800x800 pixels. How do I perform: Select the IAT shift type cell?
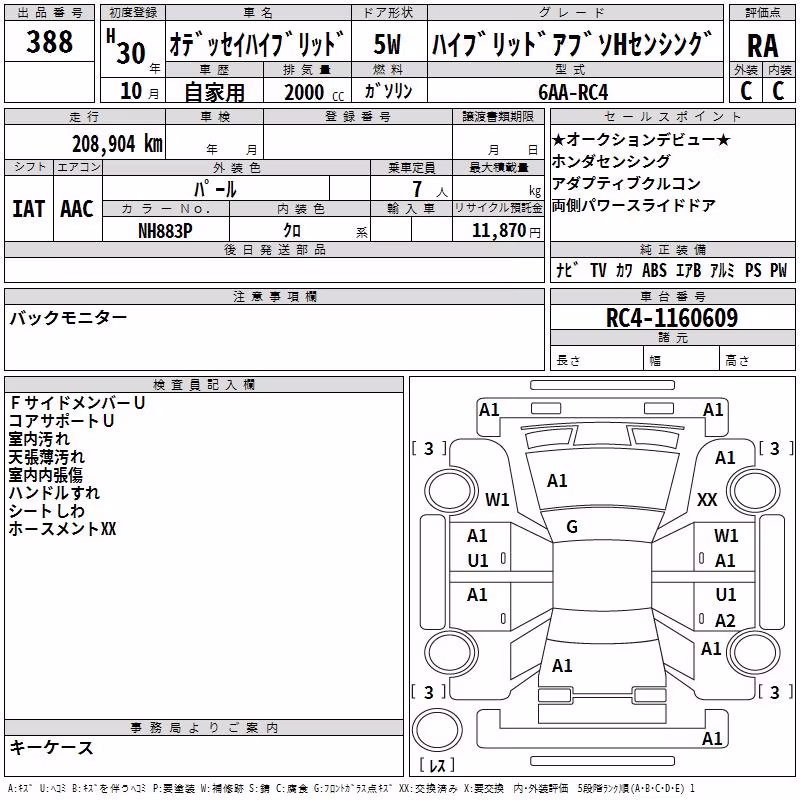[29, 208]
